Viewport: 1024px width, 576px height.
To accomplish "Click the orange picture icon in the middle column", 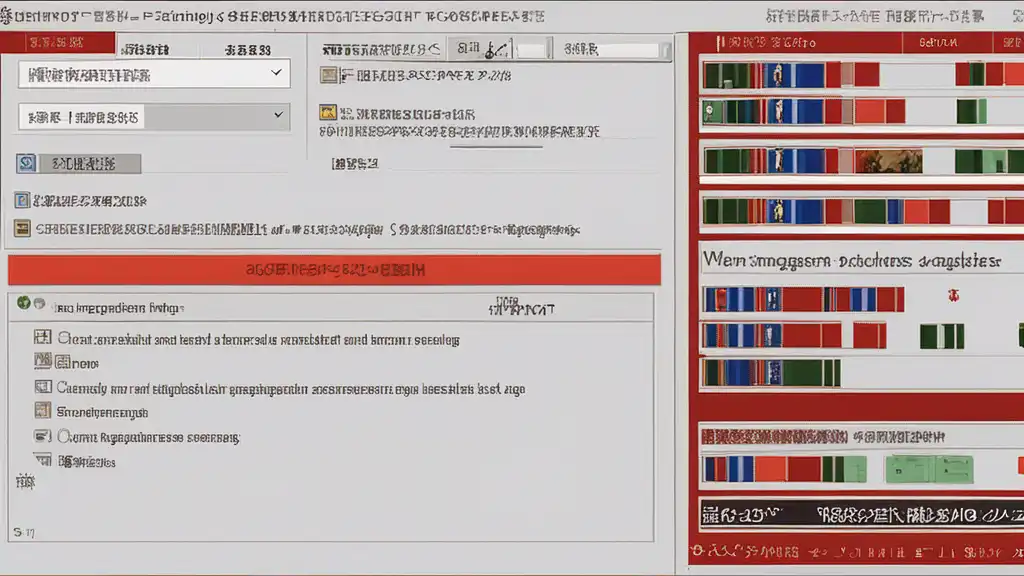I will (x=328, y=112).
